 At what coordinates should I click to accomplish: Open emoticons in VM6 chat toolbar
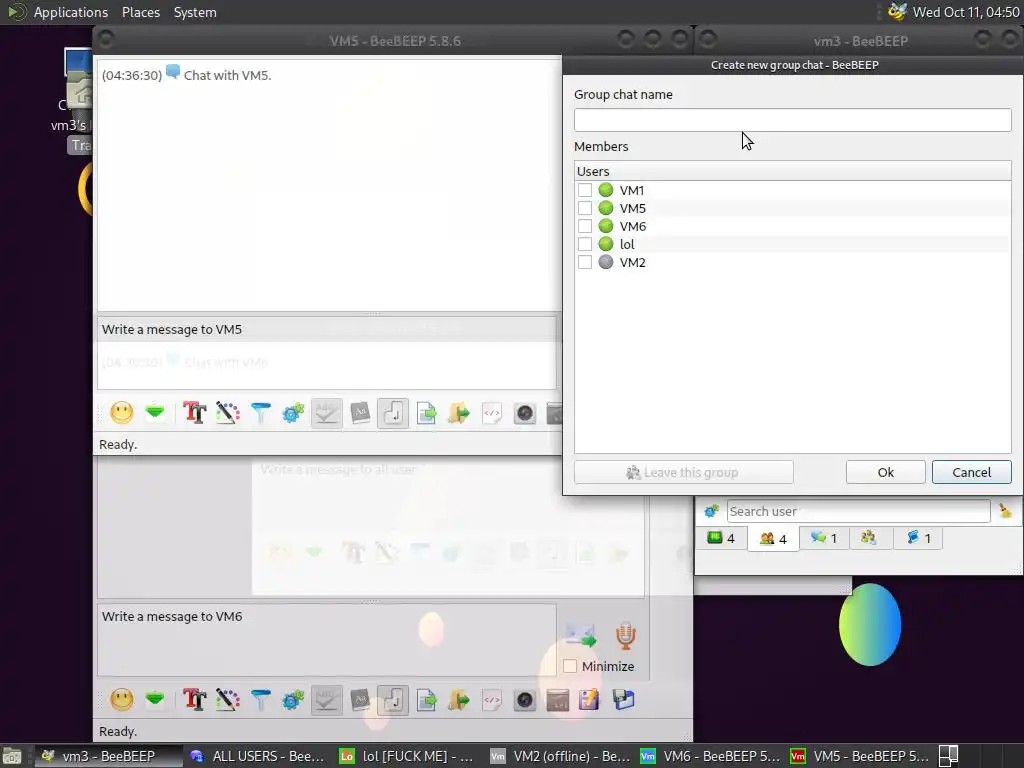click(x=121, y=700)
